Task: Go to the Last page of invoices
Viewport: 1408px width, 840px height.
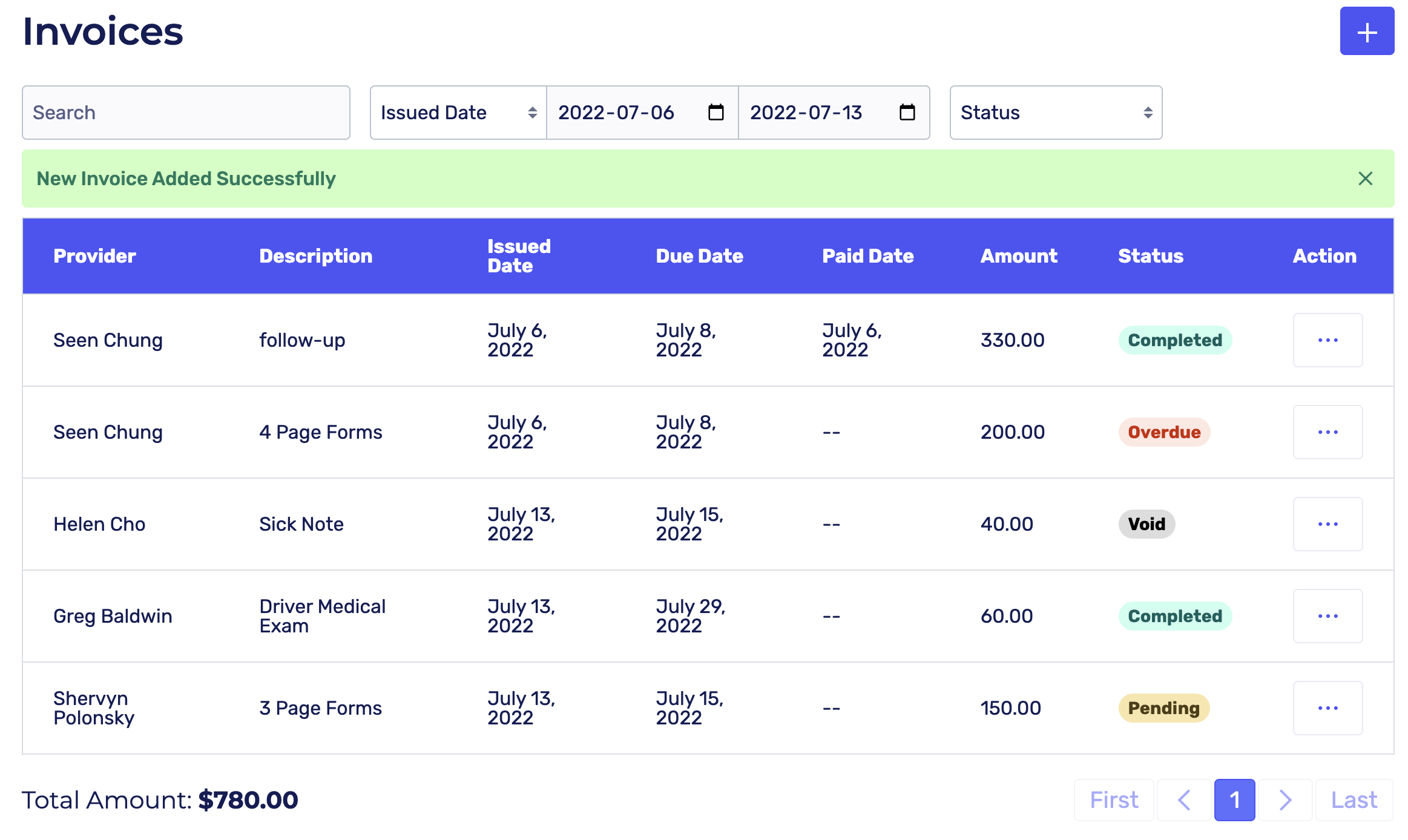Action: (x=1354, y=799)
